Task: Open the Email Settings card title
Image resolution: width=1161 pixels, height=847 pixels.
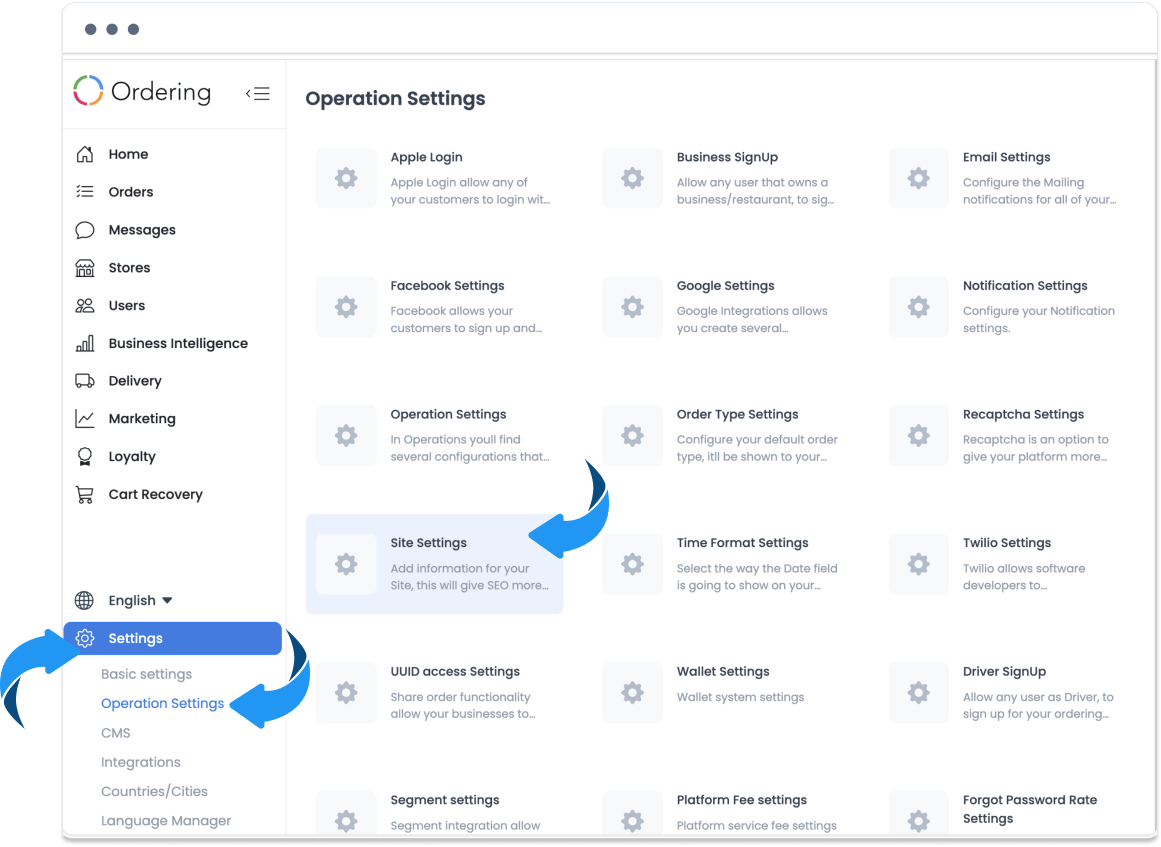Action: point(1006,157)
